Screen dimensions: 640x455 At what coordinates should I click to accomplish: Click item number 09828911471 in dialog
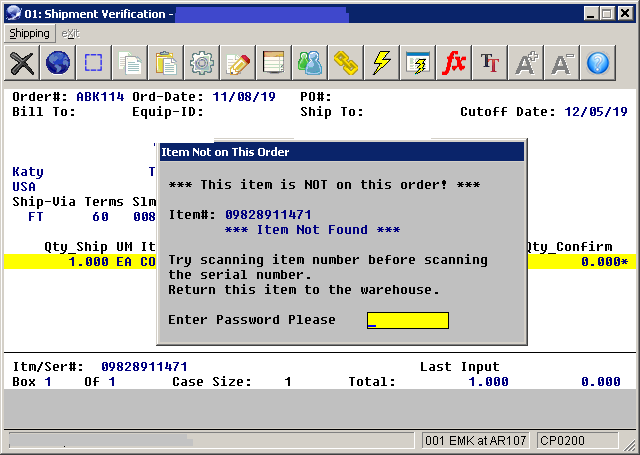click(x=268, y=215)
